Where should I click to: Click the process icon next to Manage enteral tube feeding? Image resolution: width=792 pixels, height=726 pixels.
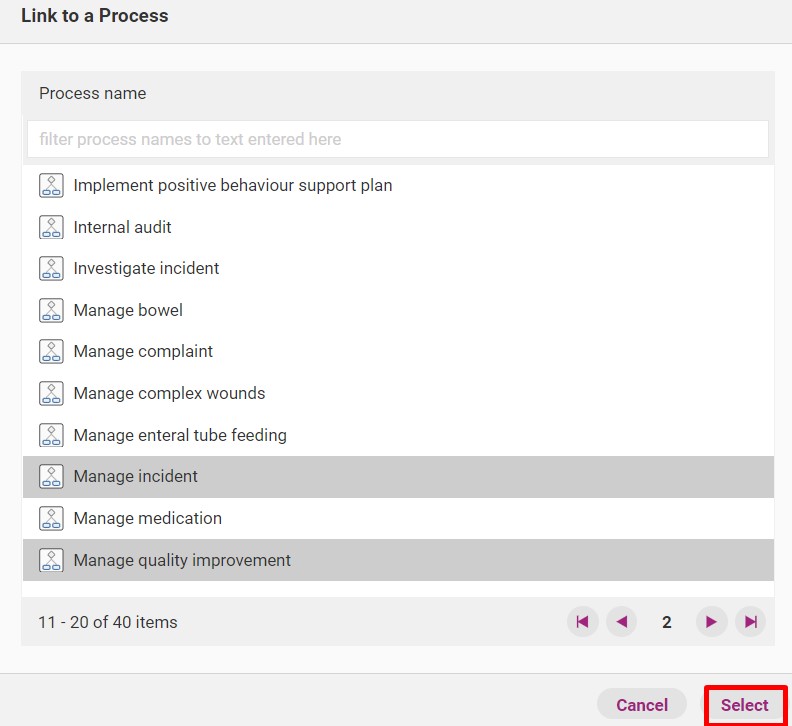point(51,435)
